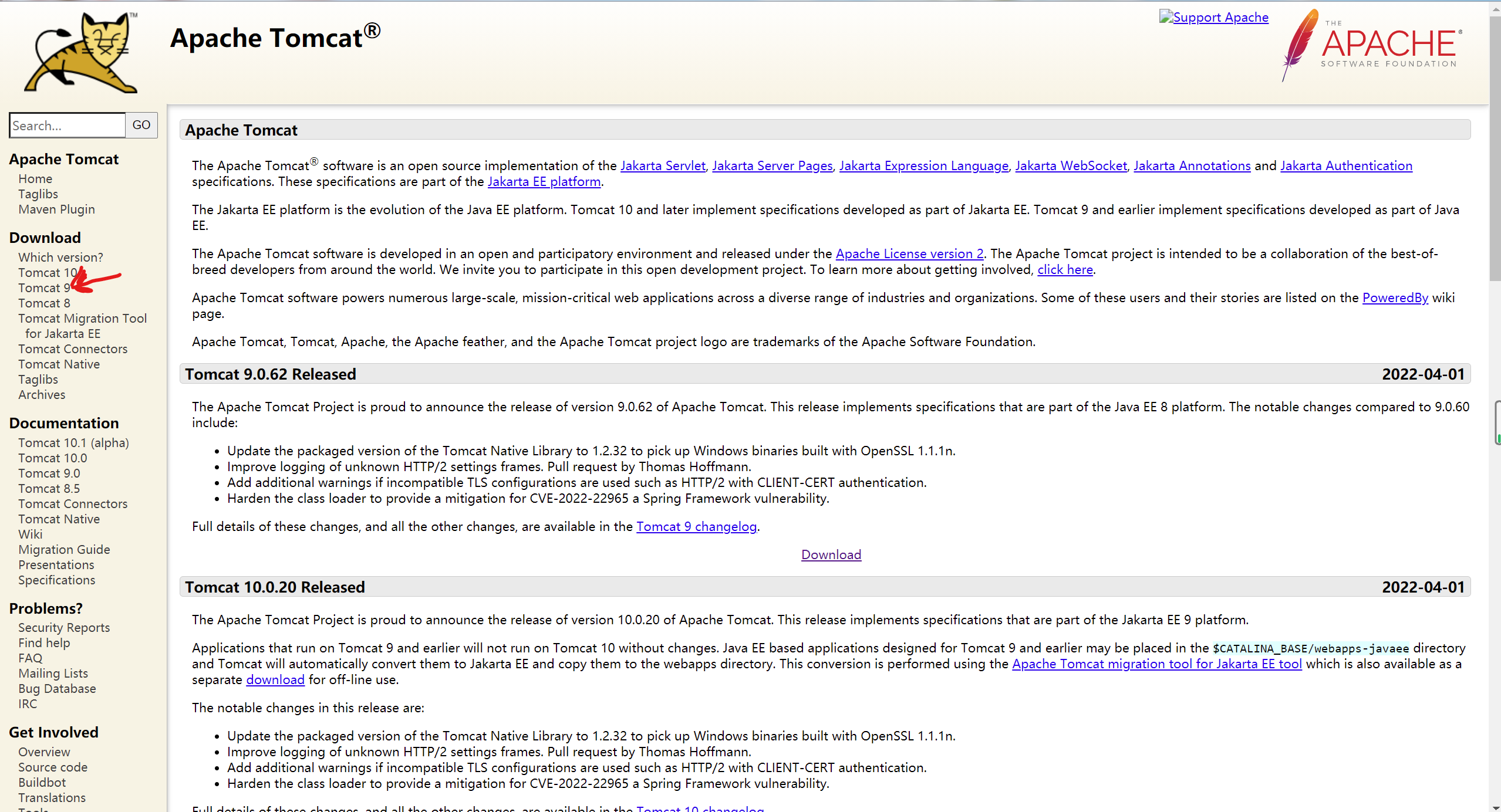Viewport: 1501px width, 812px height.
Task: Select Which version? in sidebar
Action: [60, 258]
